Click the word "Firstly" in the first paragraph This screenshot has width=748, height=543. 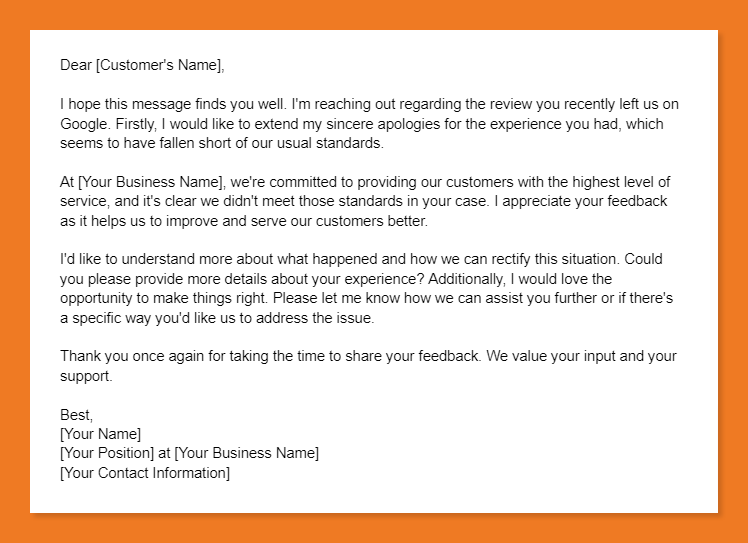click(x=134, y=124)
